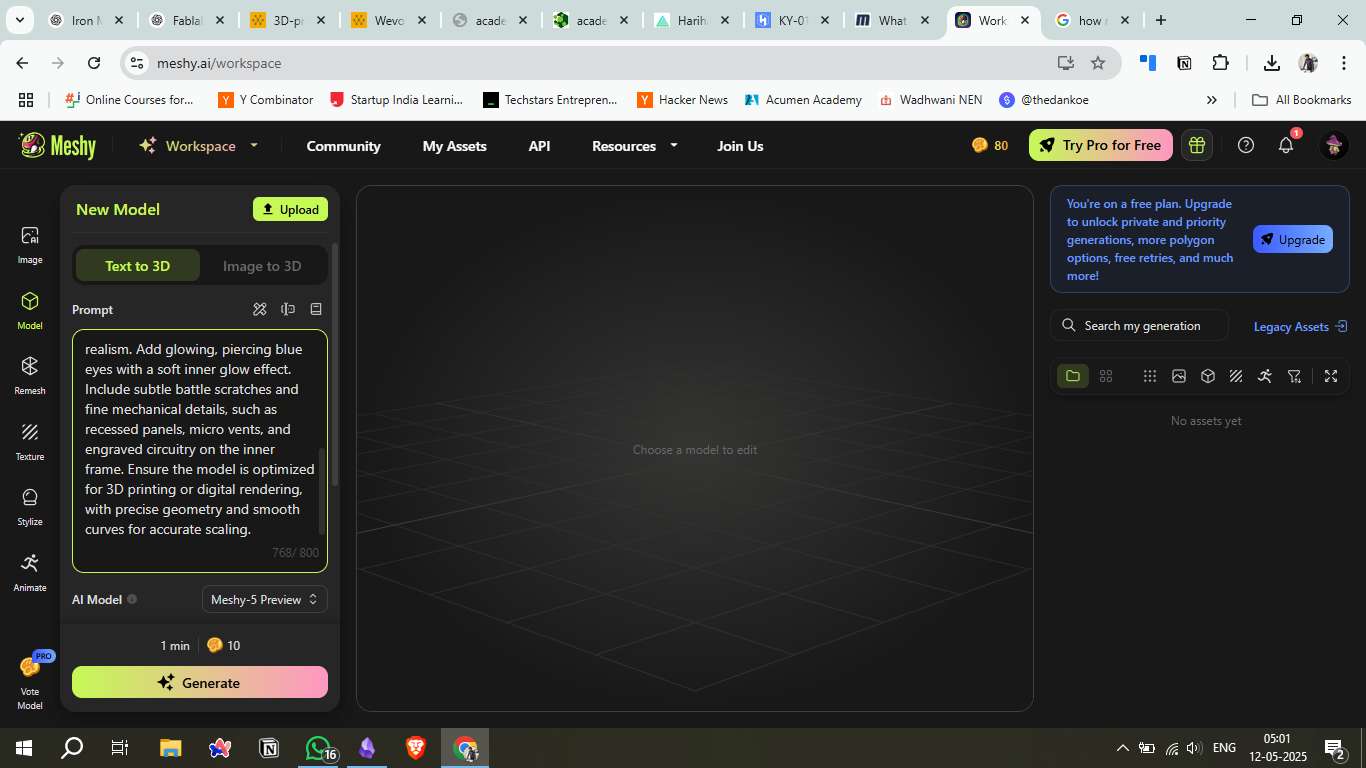The image size is (1366, 768).
Task: Click the Meshy logo
Action: (x=58, y=146)
